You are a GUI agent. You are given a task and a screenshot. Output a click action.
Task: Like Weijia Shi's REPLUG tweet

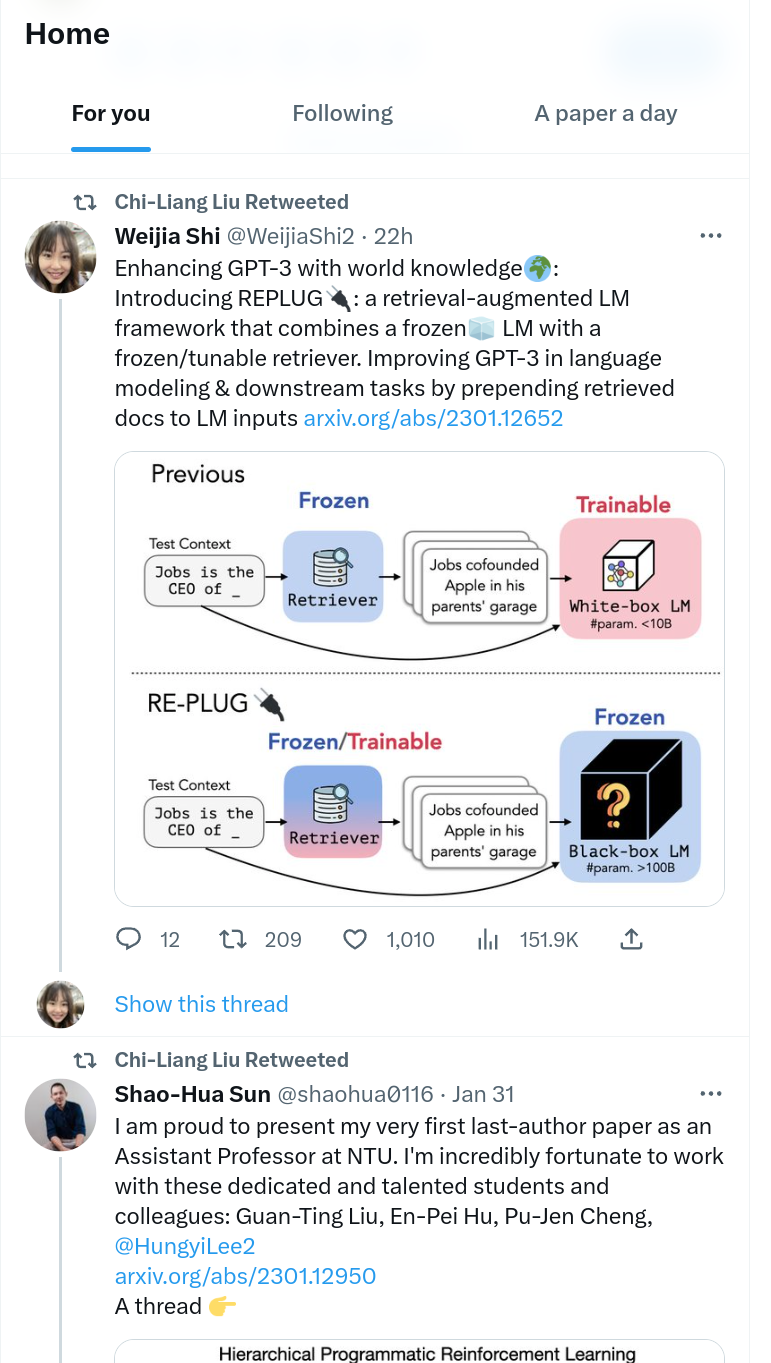click(x=355, y=939)
